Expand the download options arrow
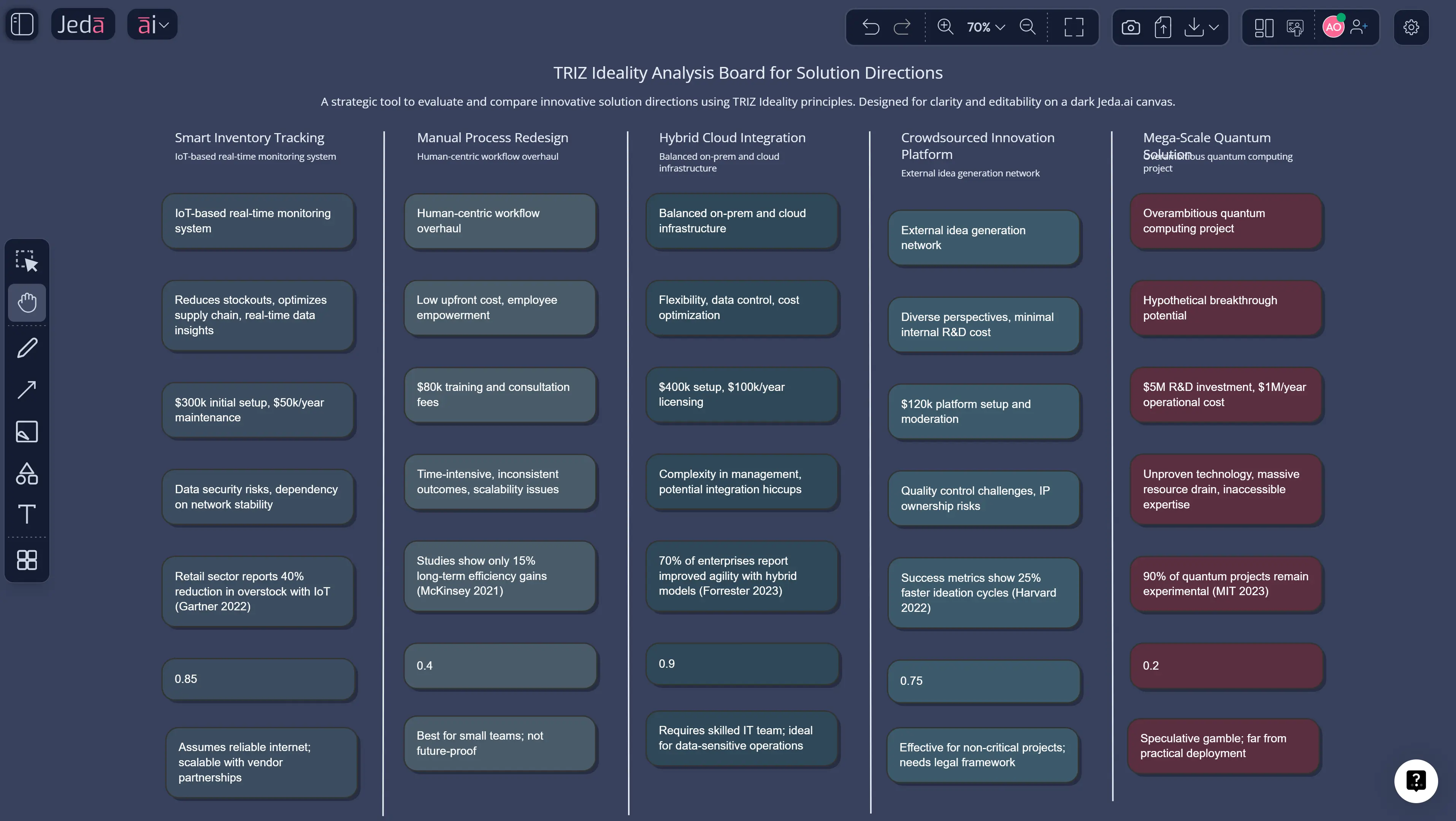The height and width of the screenshot is (821, 1456). click(1213, 27)
